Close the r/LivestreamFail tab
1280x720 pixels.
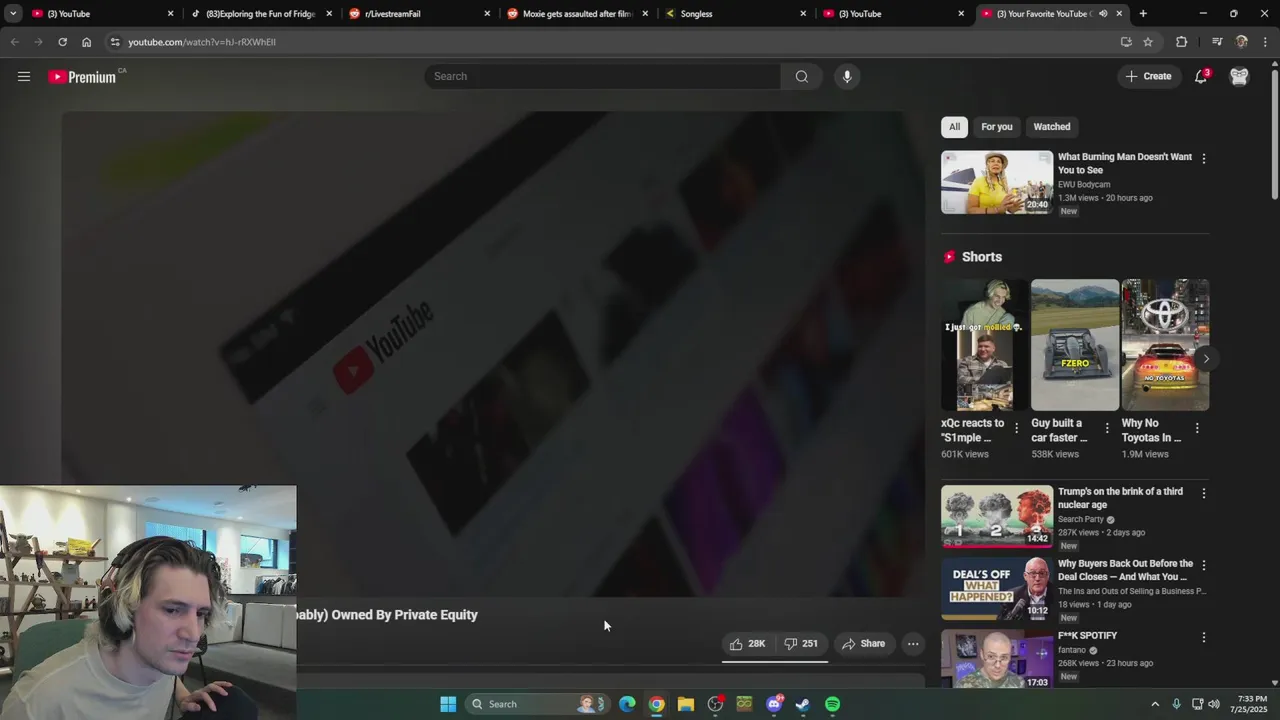487,14
